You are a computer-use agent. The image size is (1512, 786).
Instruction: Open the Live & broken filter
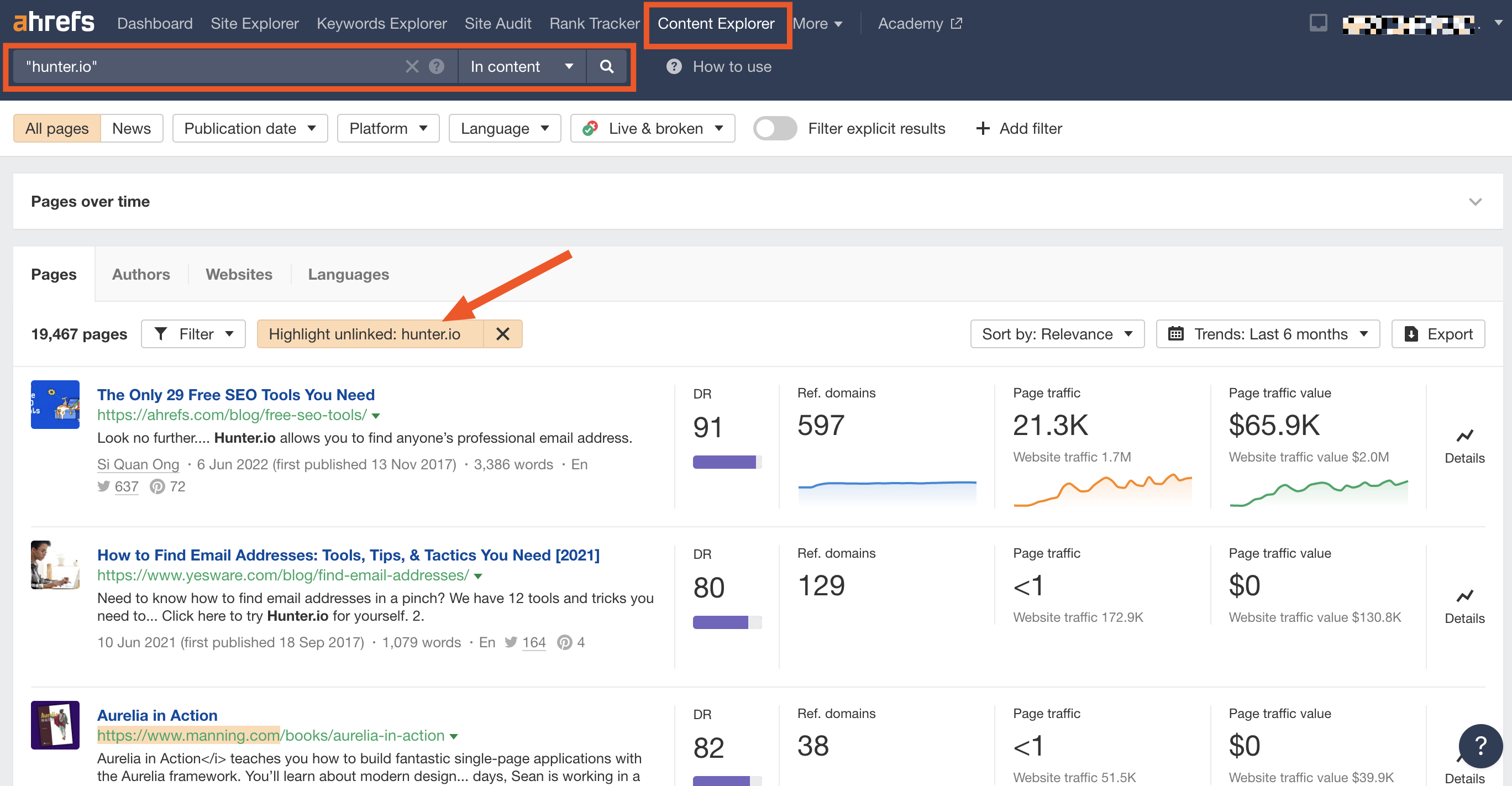(x=652, y=128)
